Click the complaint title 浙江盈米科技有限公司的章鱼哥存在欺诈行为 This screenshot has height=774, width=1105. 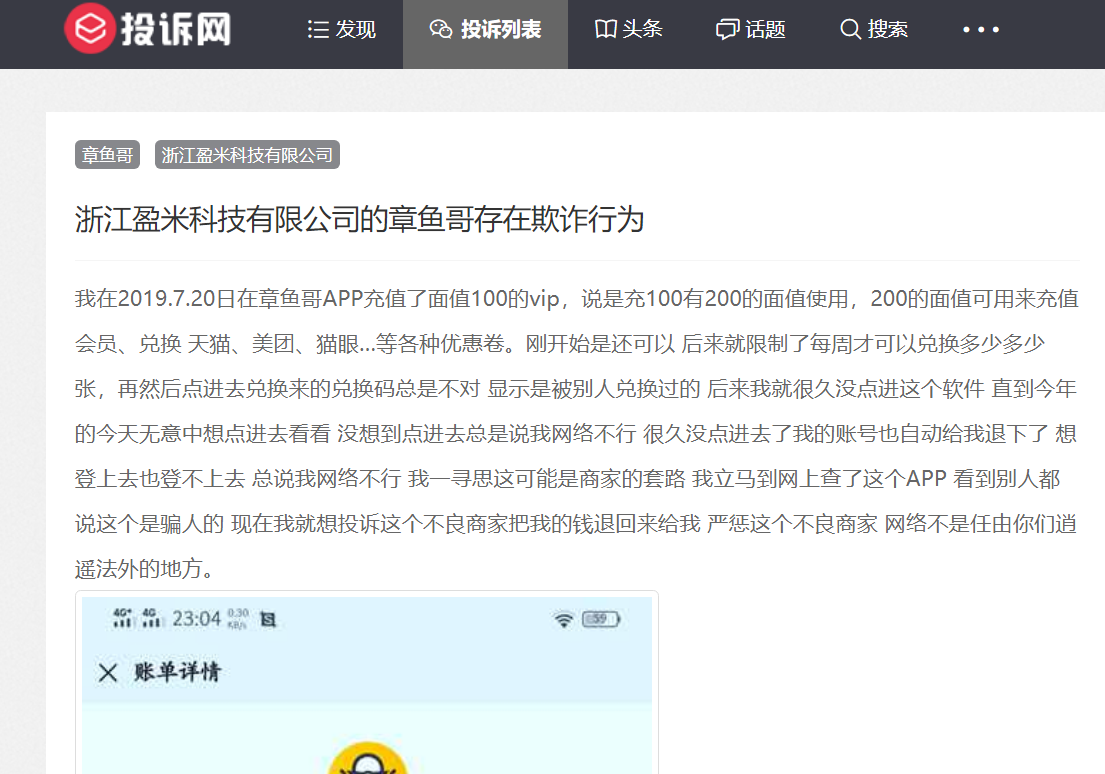359,219
